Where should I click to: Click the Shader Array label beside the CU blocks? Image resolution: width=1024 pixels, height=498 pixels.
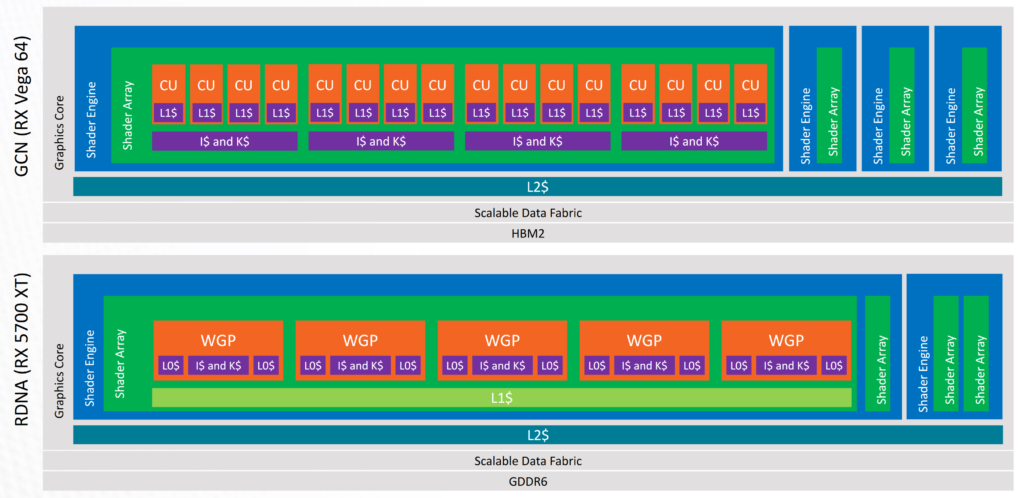click(129, 114)
